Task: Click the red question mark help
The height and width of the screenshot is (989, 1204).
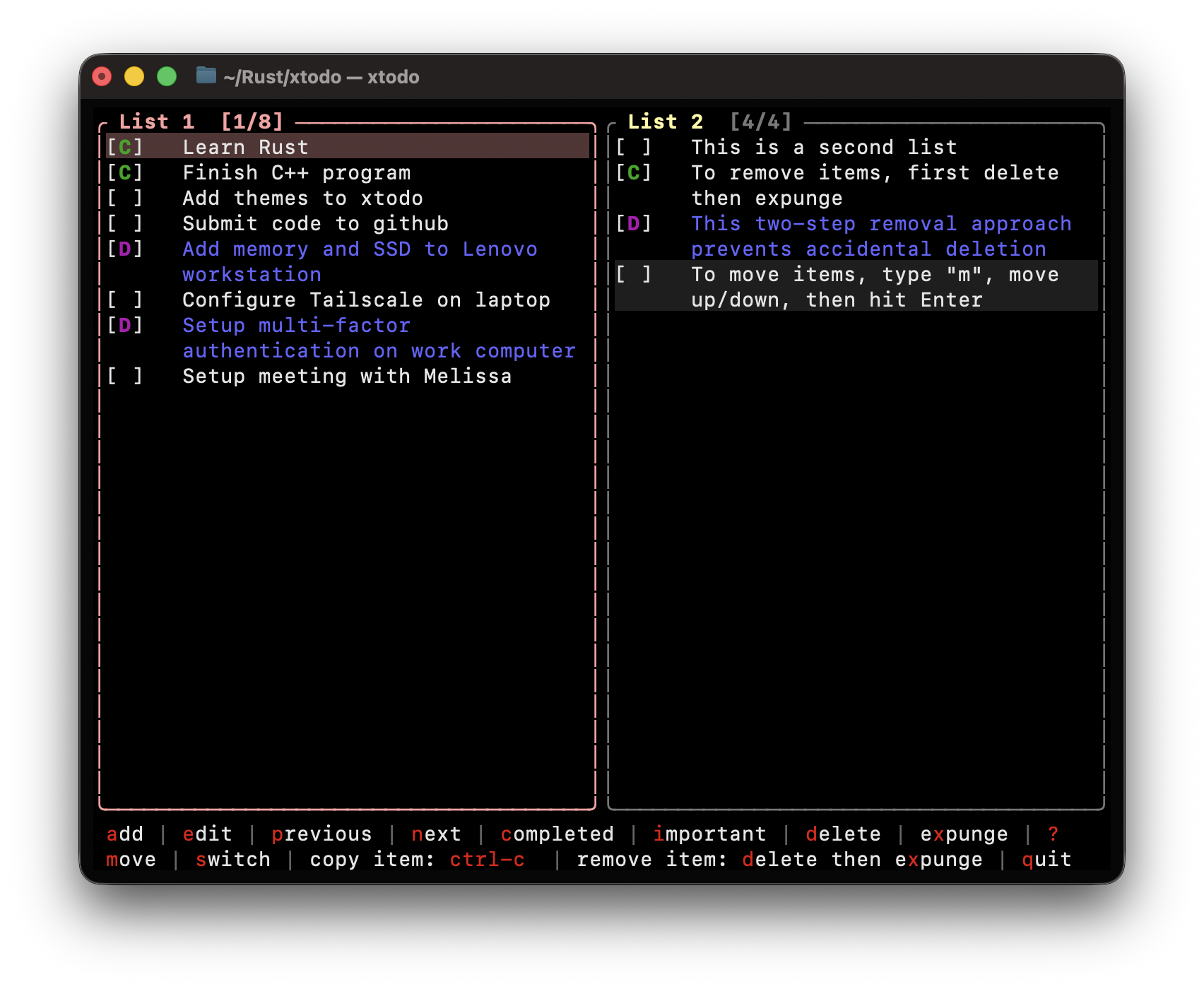Action: tap(1053, 834)
